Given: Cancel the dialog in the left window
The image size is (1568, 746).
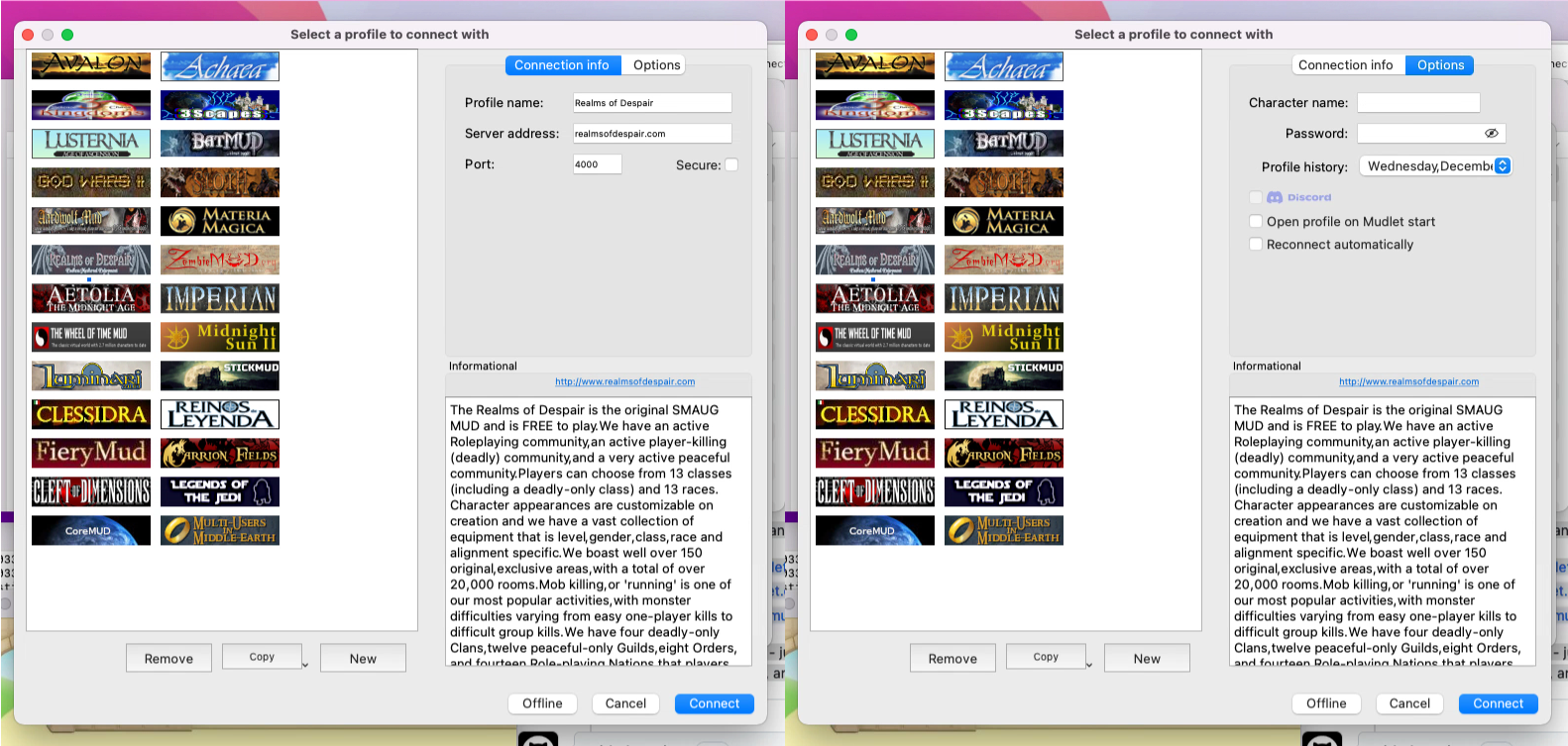Looking at the screenshot, I should (x=625, y=703).
